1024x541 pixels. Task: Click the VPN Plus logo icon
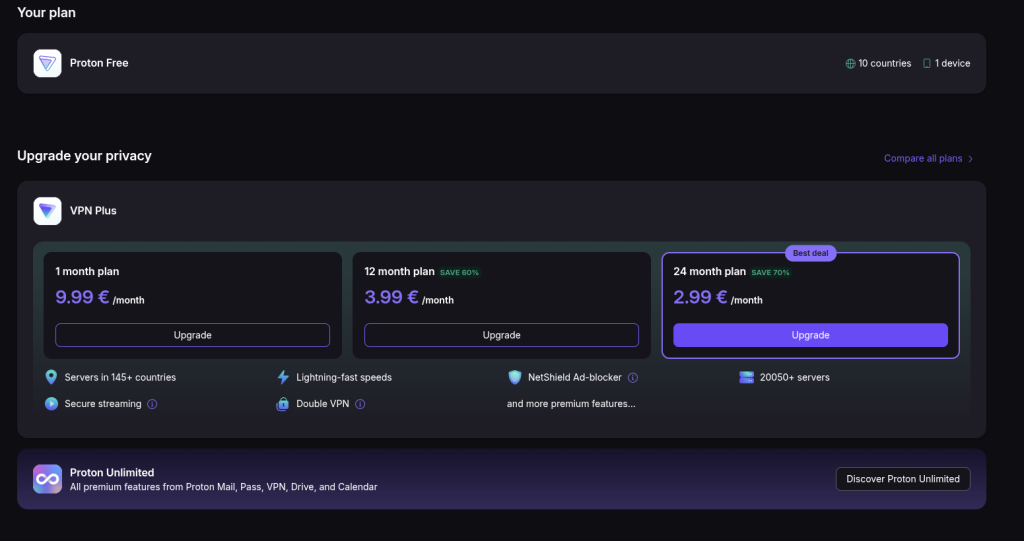tap(48, 211)
